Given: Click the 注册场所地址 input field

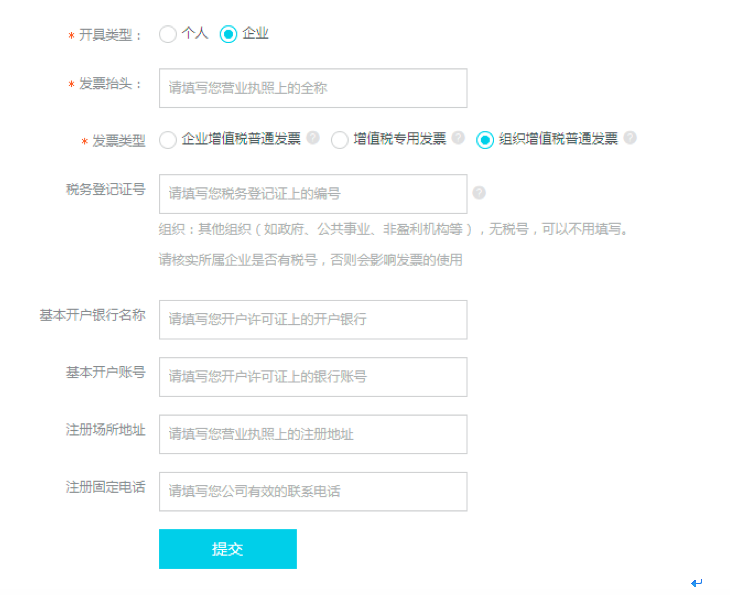Looking at the screenshot, I should pos(312,435).
